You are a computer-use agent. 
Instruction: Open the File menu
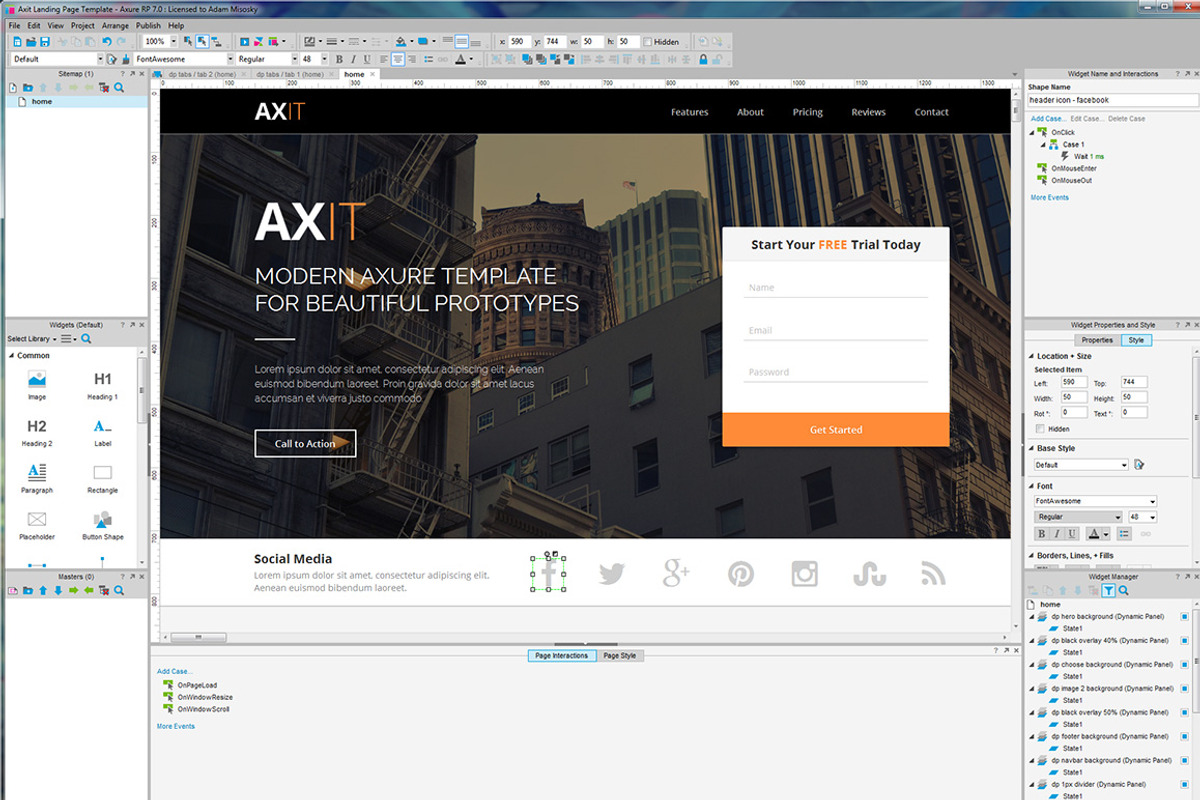click(x=14, y=25)
